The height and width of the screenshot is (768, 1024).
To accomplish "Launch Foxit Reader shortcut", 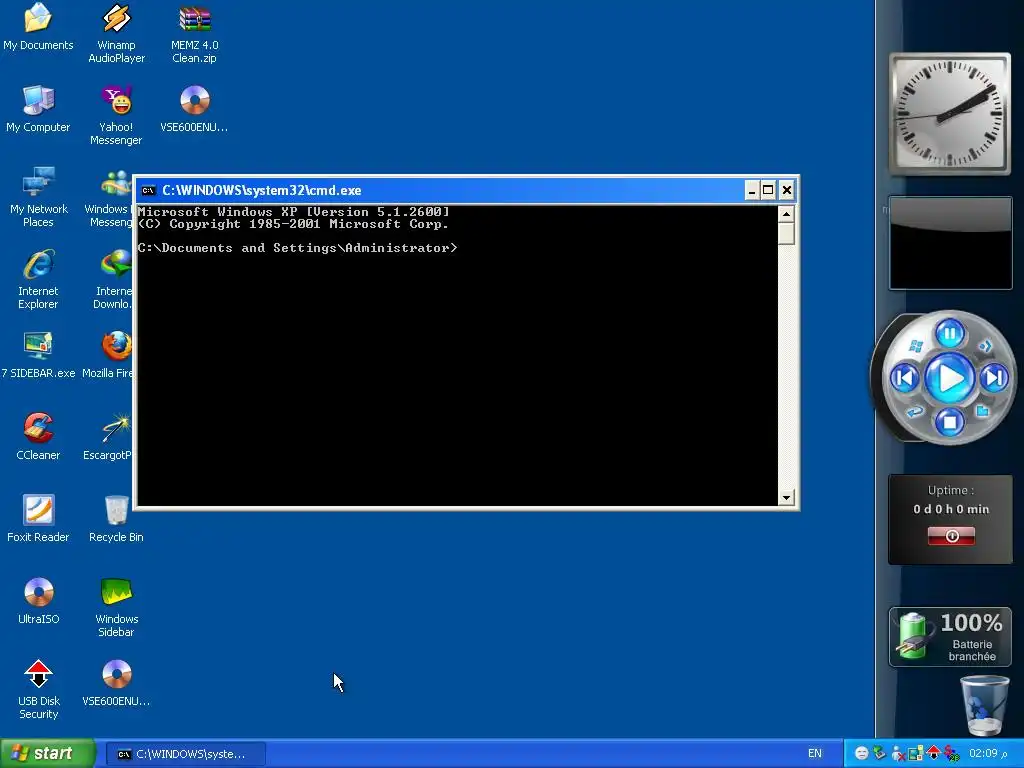I will (x=38, y=519).
